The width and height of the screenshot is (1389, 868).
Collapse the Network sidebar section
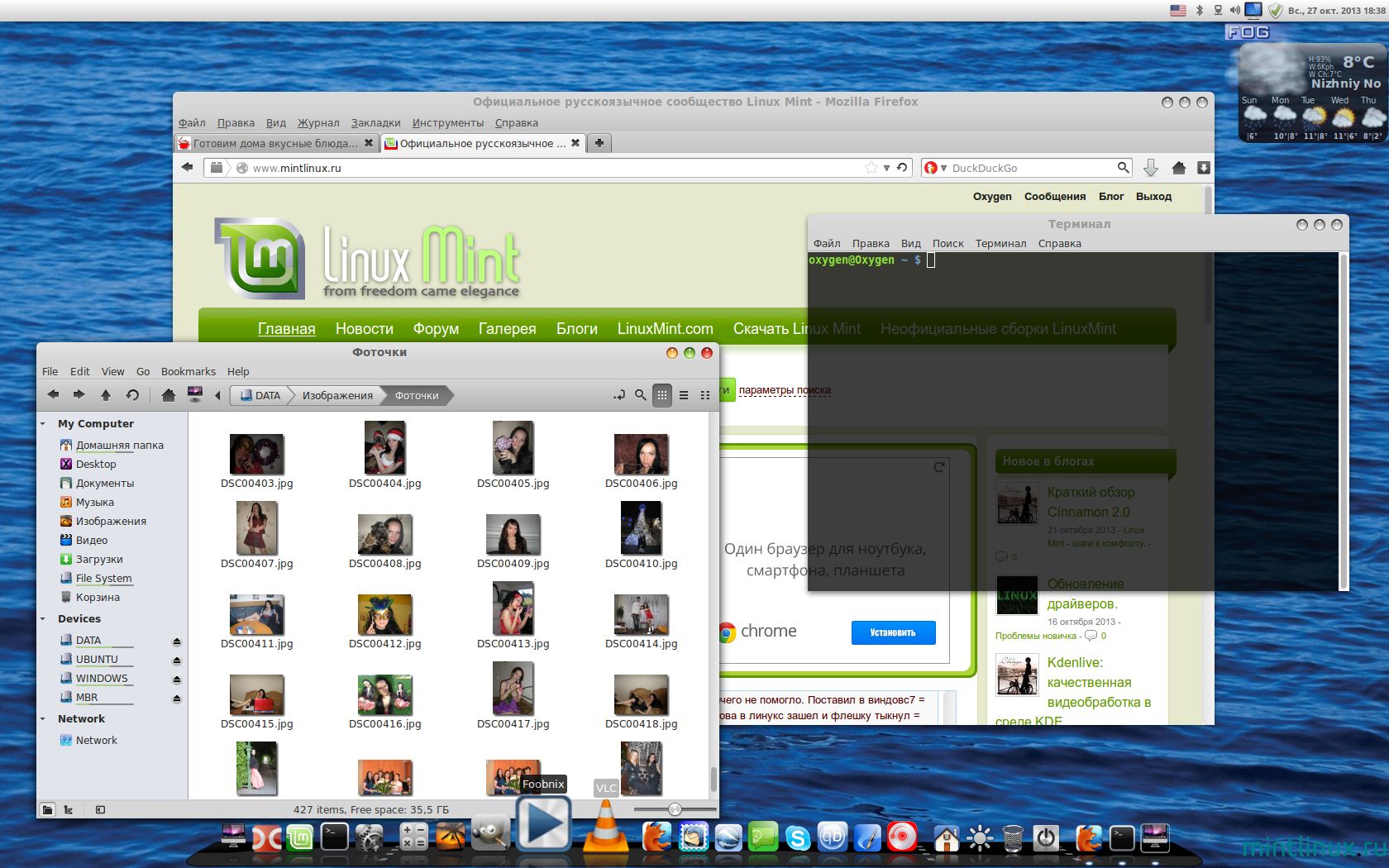43,719
